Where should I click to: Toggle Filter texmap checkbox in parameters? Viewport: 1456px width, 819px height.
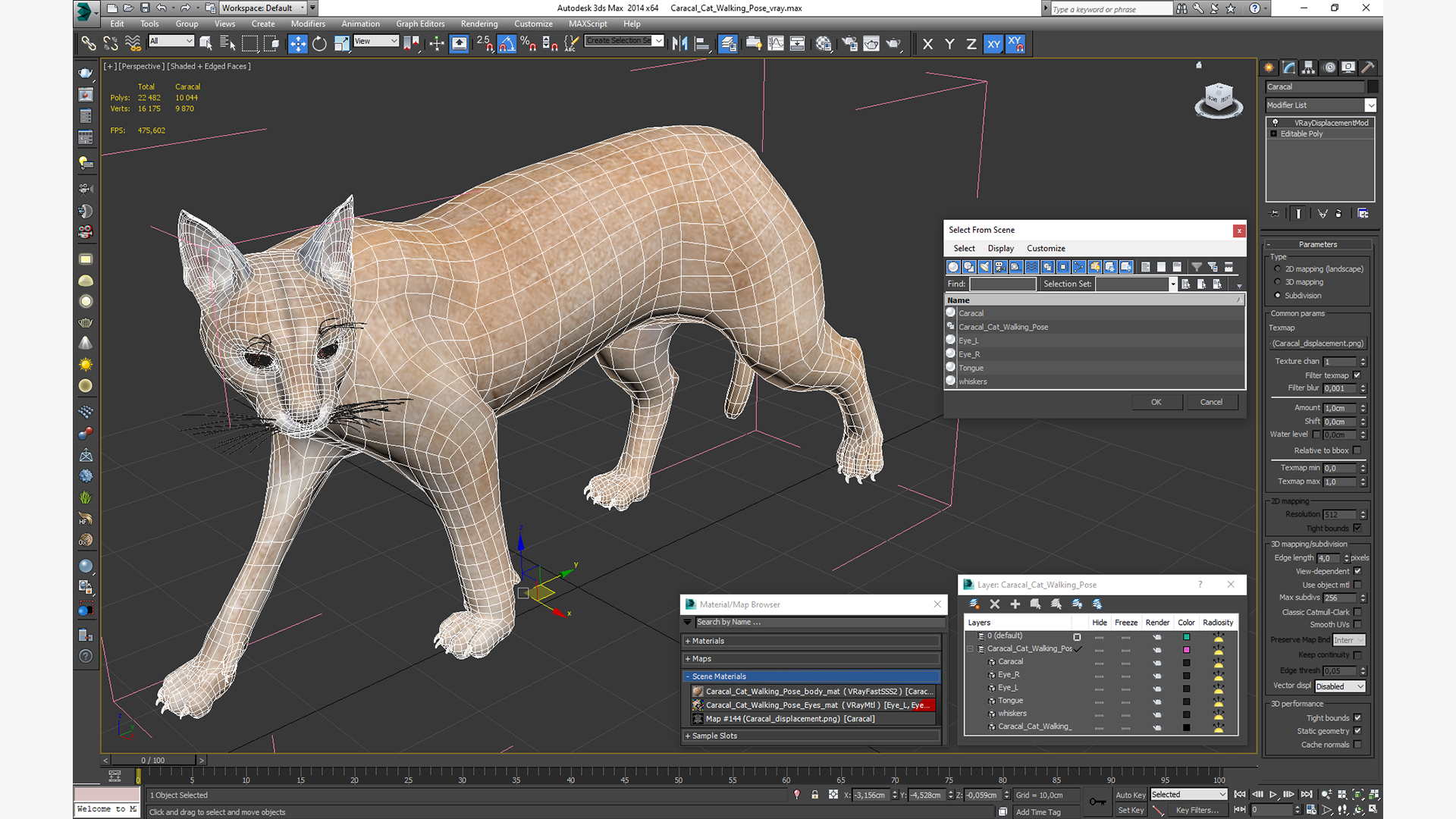pos(1357,375)
